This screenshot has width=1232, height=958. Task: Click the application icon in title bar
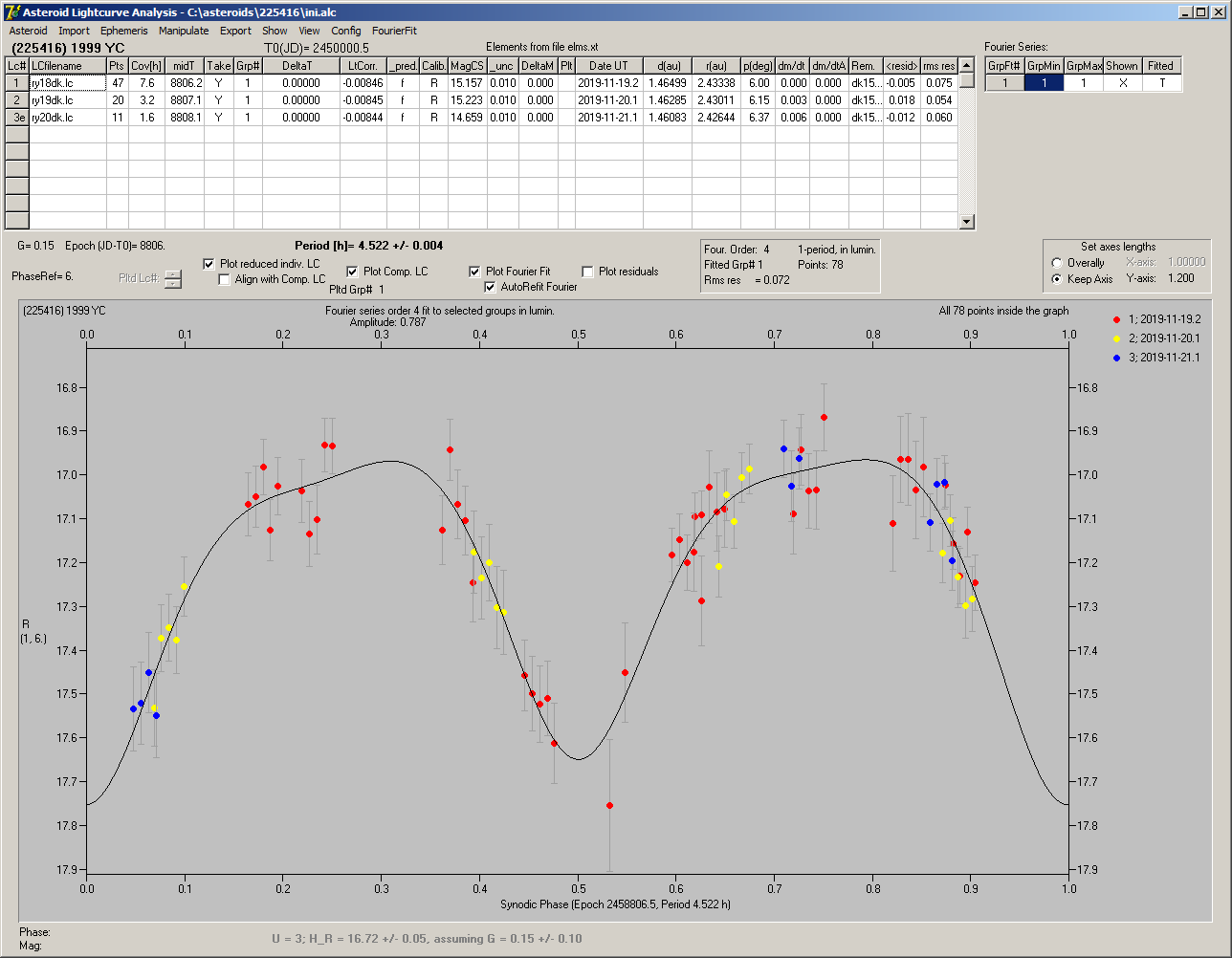pyautogui.click(x=12, y=12)
